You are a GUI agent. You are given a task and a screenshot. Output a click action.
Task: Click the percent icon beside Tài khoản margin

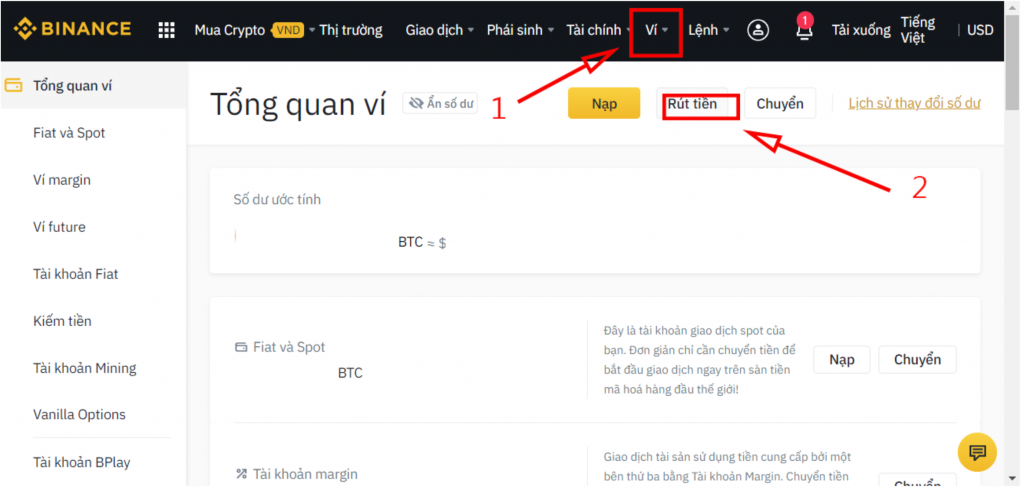coord(241,474)
